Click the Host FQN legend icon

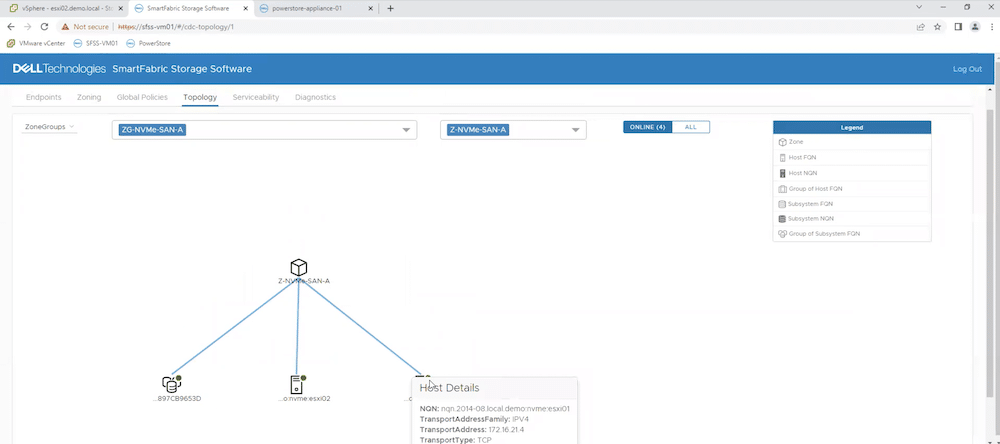point(783,157)
